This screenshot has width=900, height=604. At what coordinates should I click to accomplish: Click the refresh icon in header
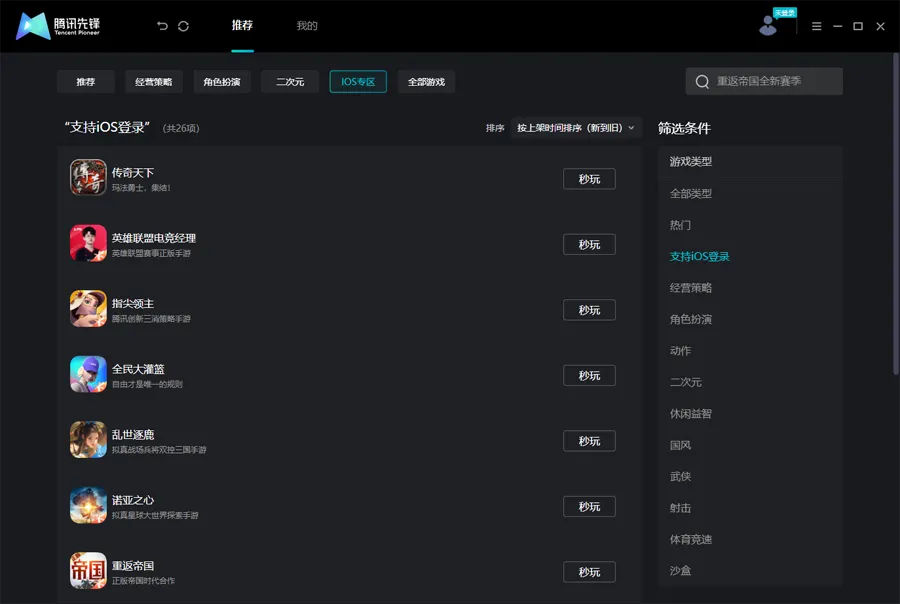[x=183, y=26]
